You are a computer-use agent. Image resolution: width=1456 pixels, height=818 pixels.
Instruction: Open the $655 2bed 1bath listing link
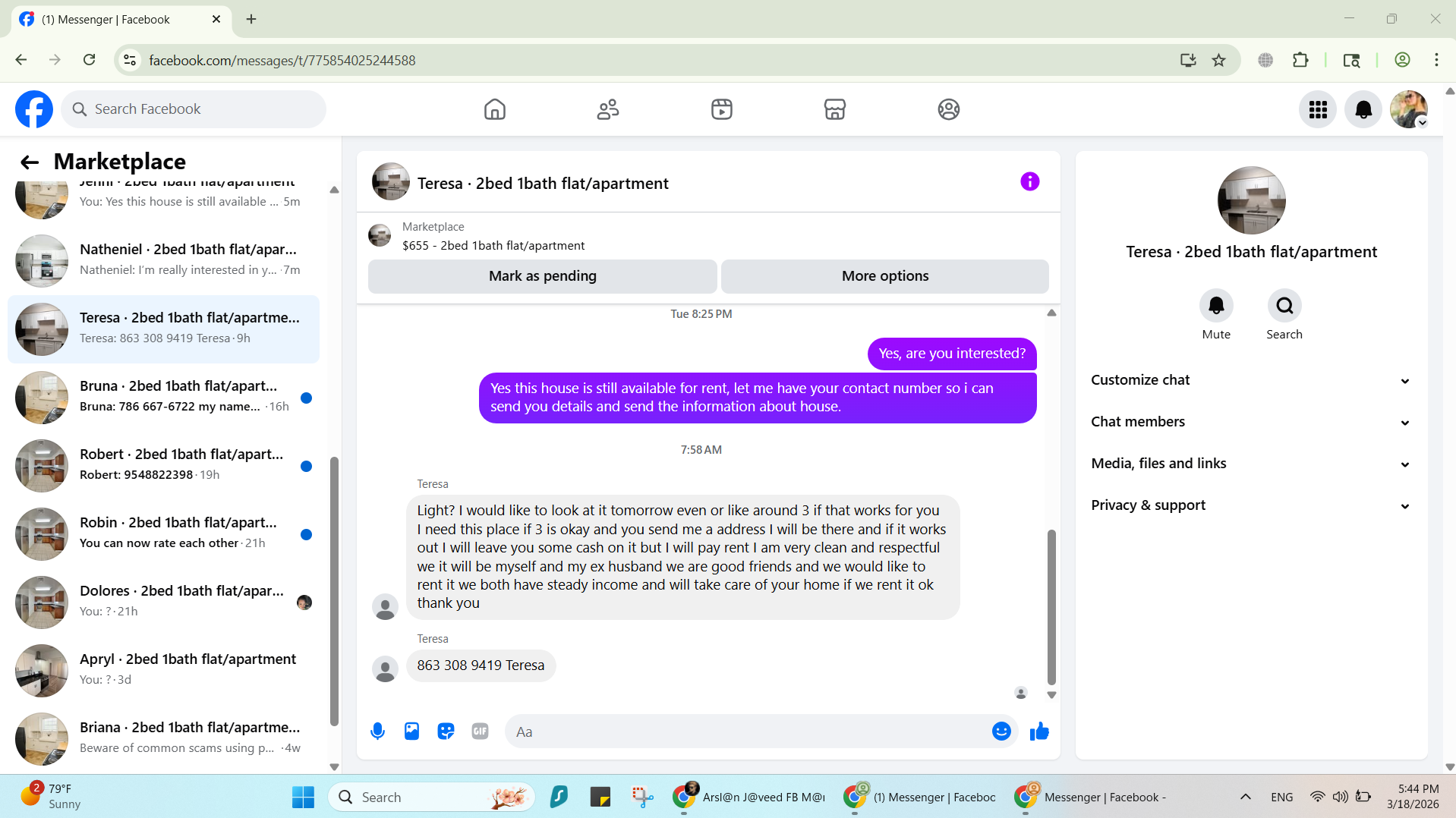pos(493,246)
